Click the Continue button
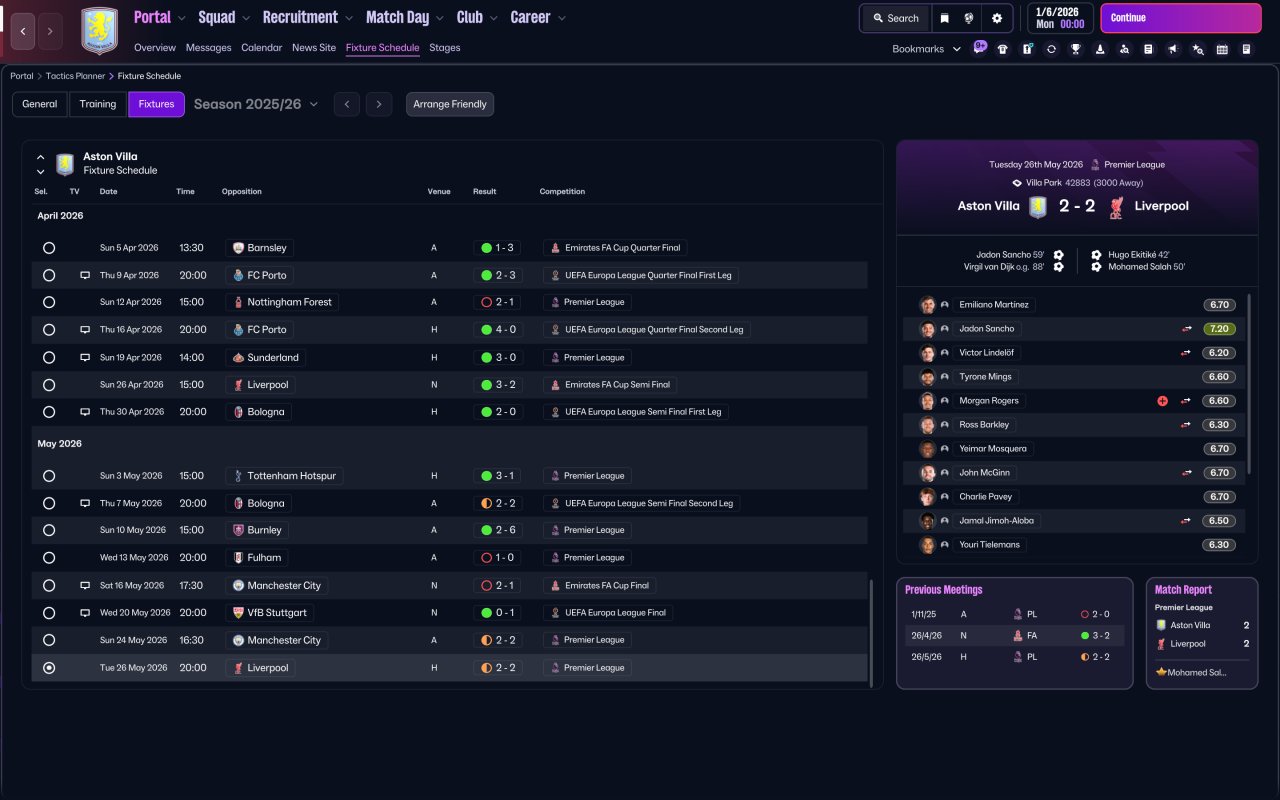 (x=1181, y=18)
